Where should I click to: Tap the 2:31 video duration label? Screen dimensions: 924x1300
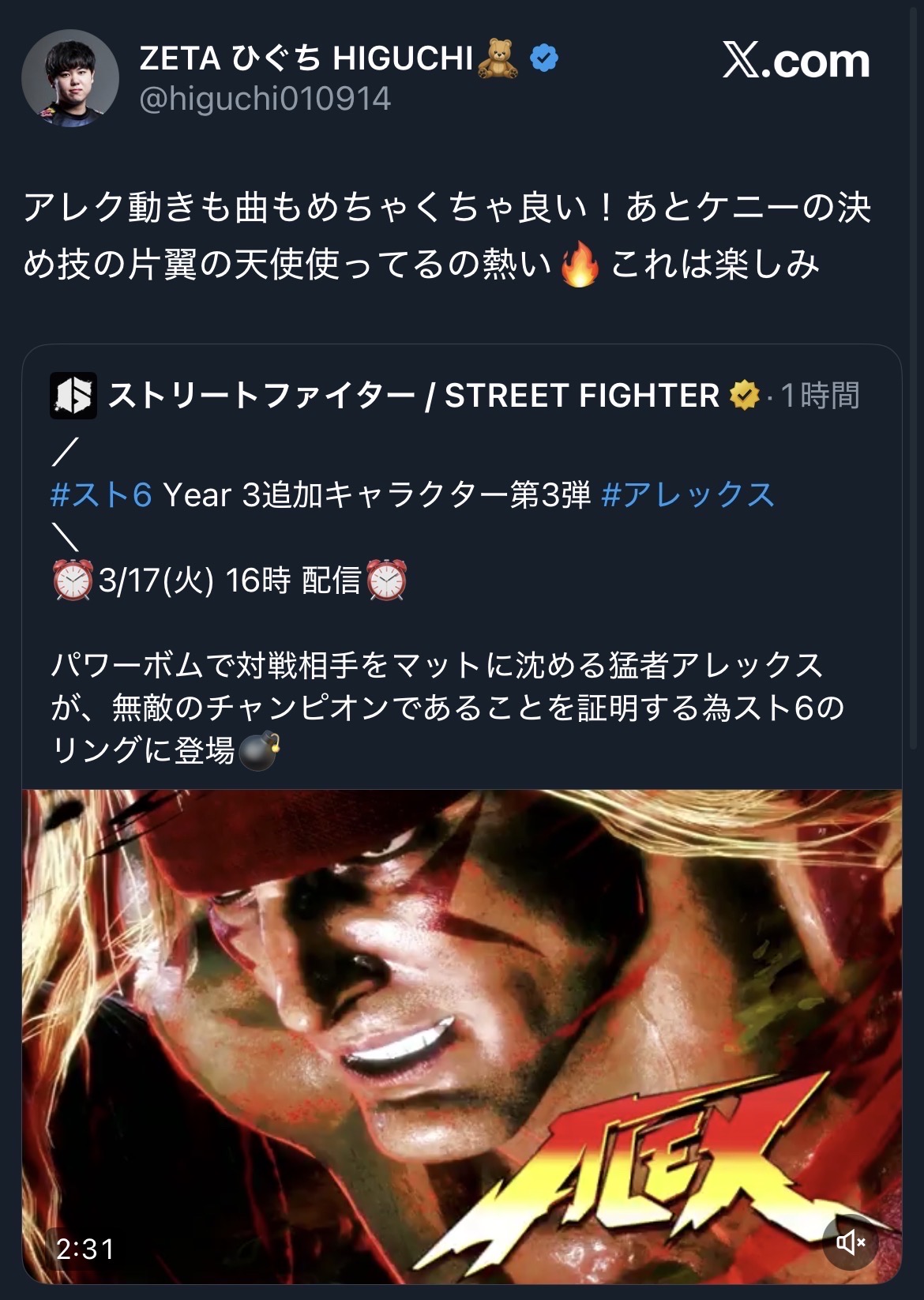click(85, 1249)
